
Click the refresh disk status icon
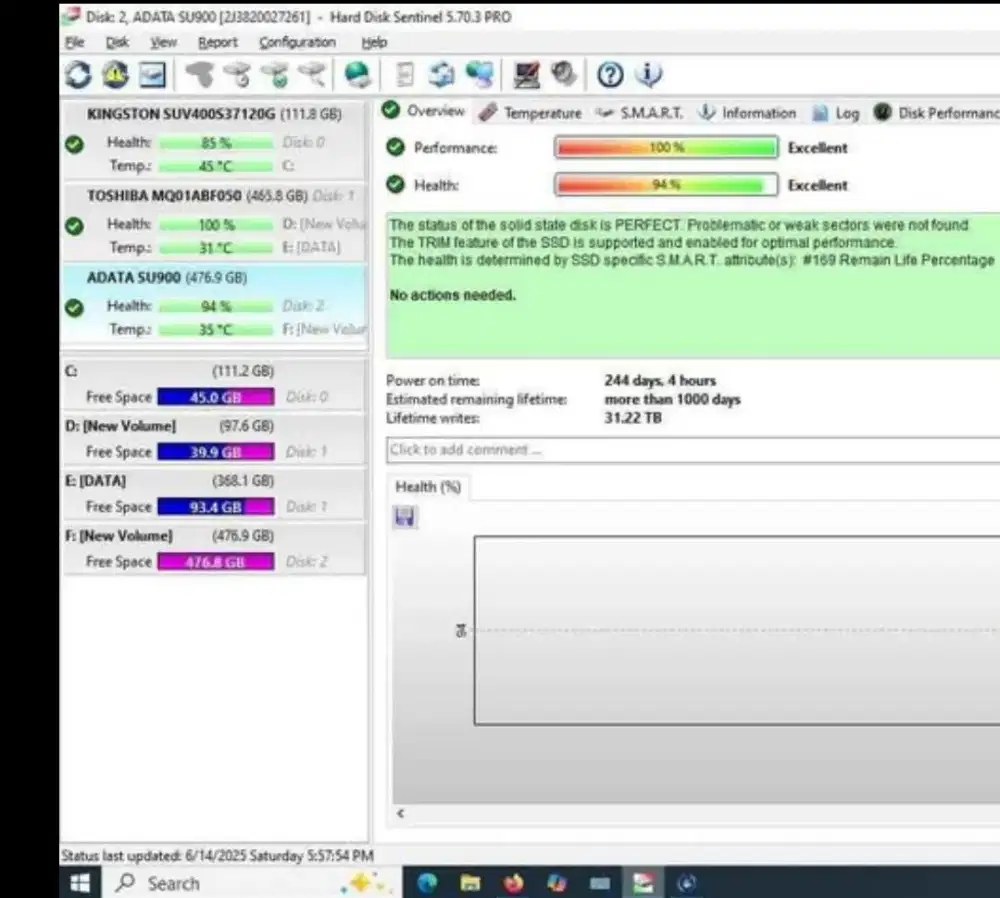click(79, 74)
